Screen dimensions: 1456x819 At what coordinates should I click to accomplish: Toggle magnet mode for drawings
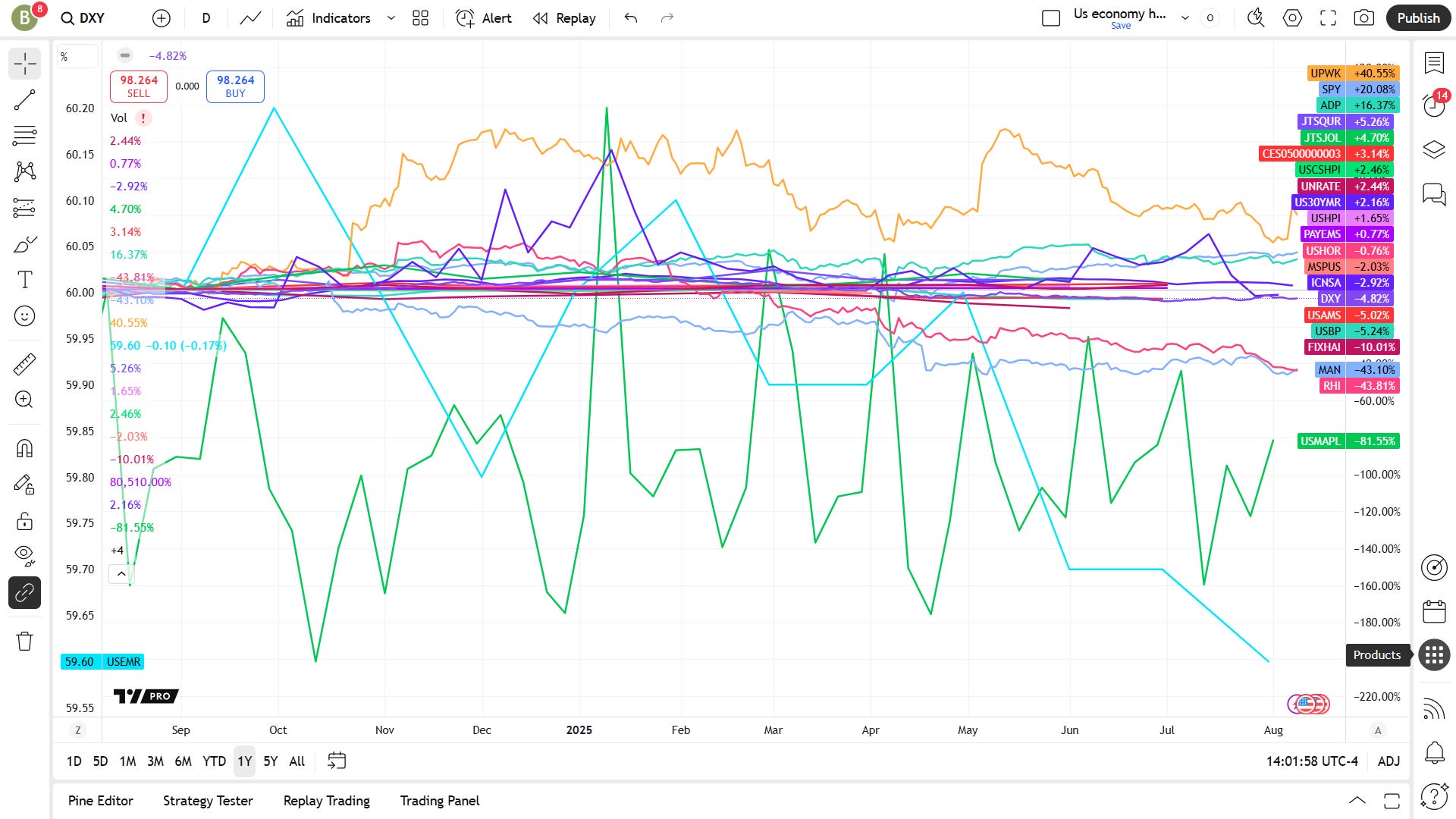point(24,448)
